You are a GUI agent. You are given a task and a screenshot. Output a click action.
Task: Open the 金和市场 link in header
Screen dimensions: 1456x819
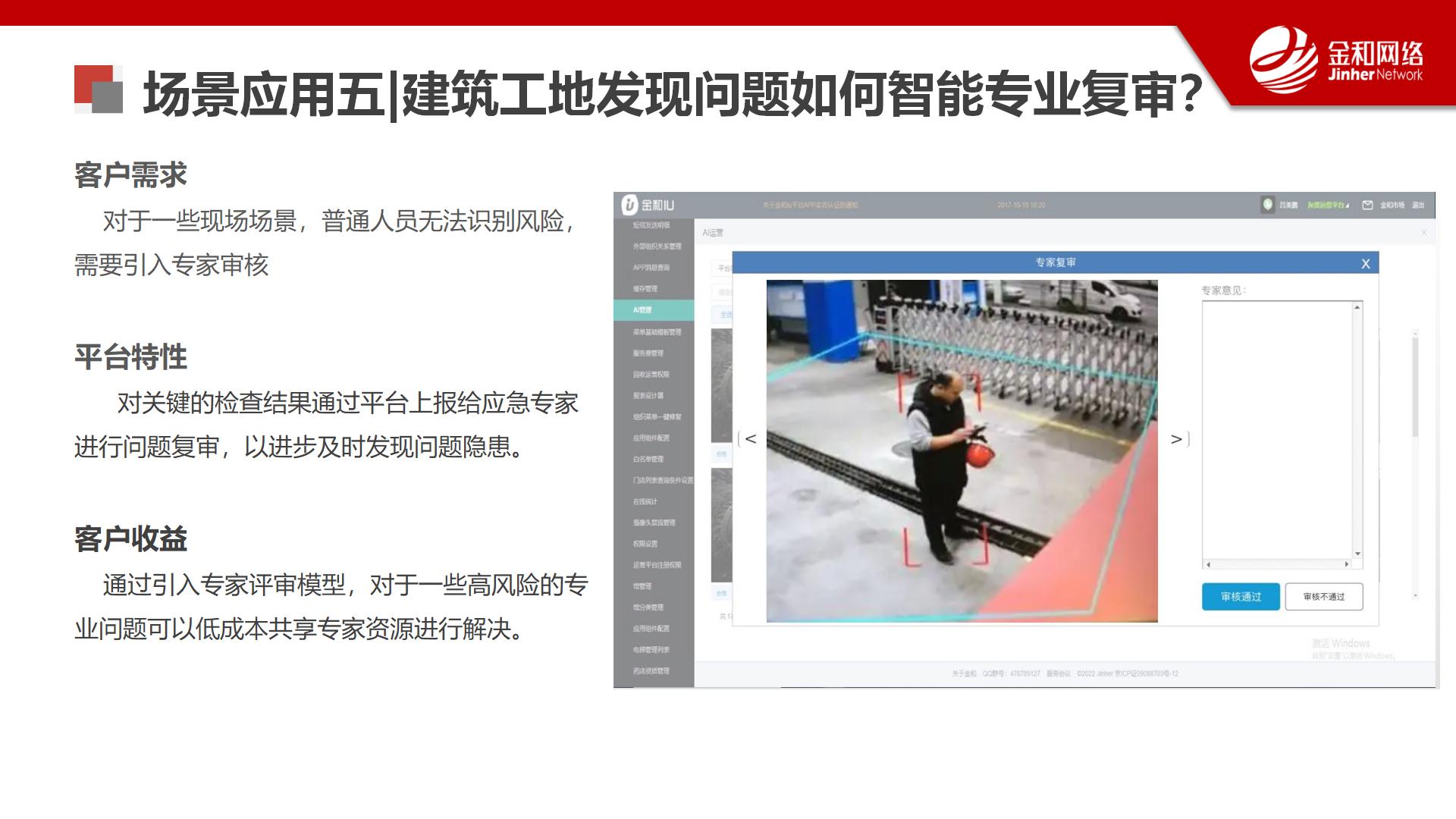coord(1392,206)
